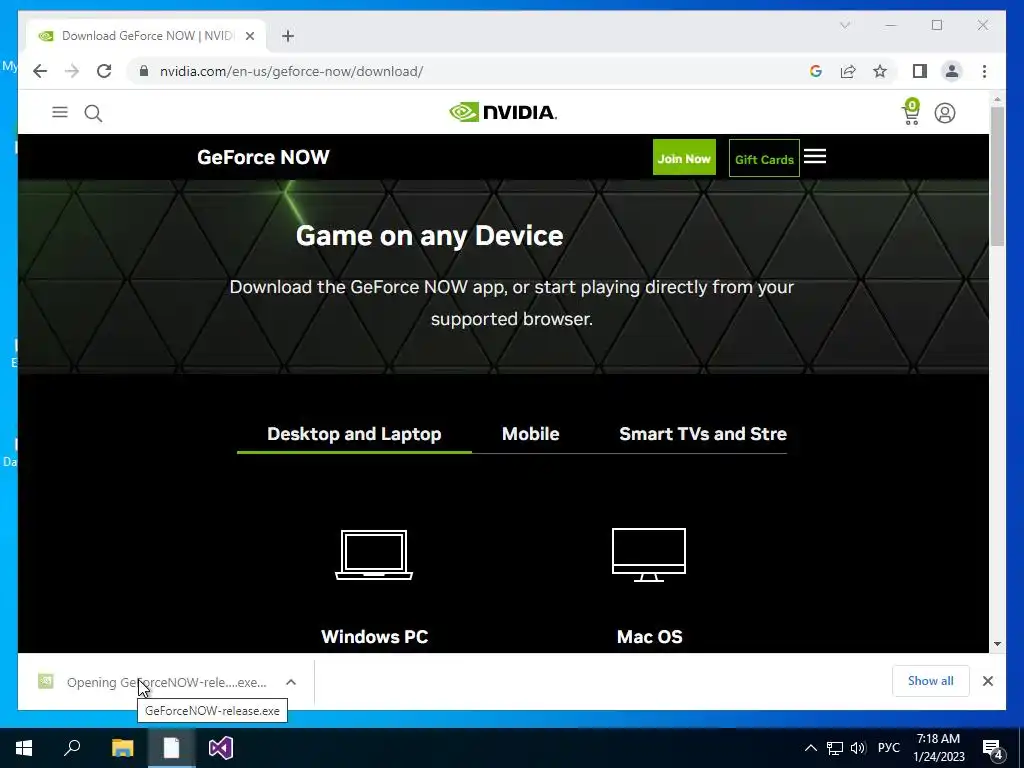Open network status tray icon

tap(835, 748)
